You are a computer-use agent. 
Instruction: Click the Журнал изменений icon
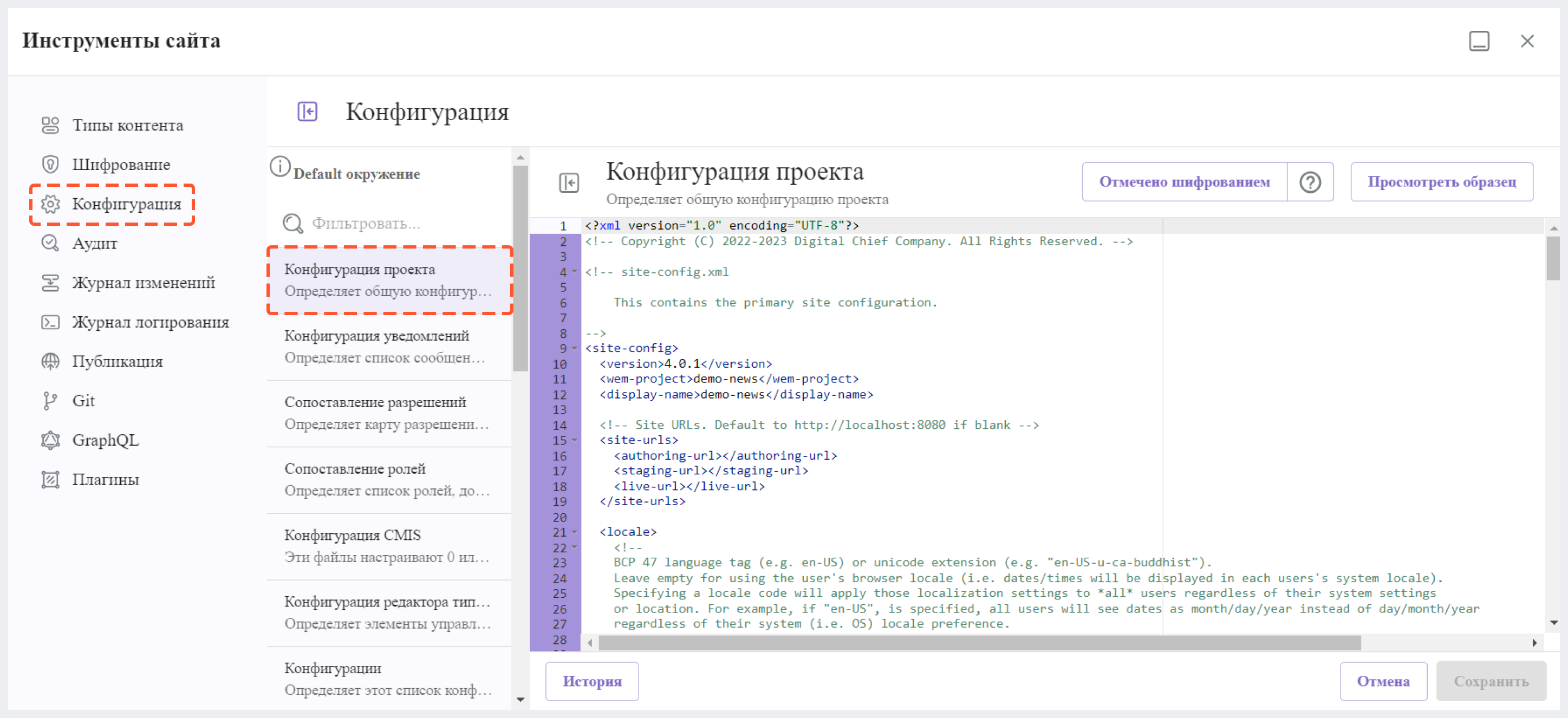[50, 282]
